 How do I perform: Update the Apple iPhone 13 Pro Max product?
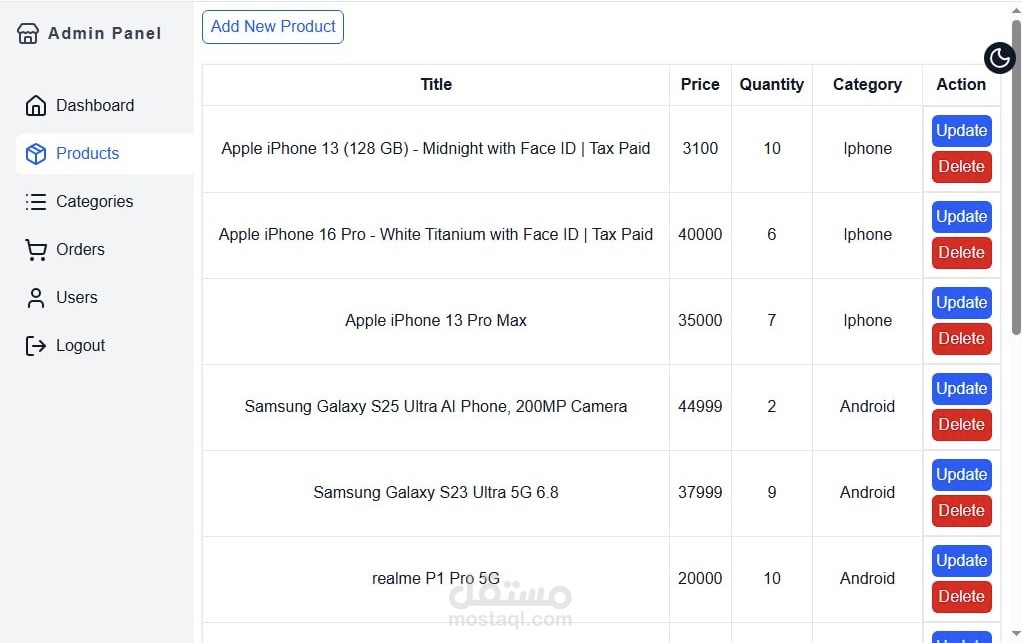point(961,303)
